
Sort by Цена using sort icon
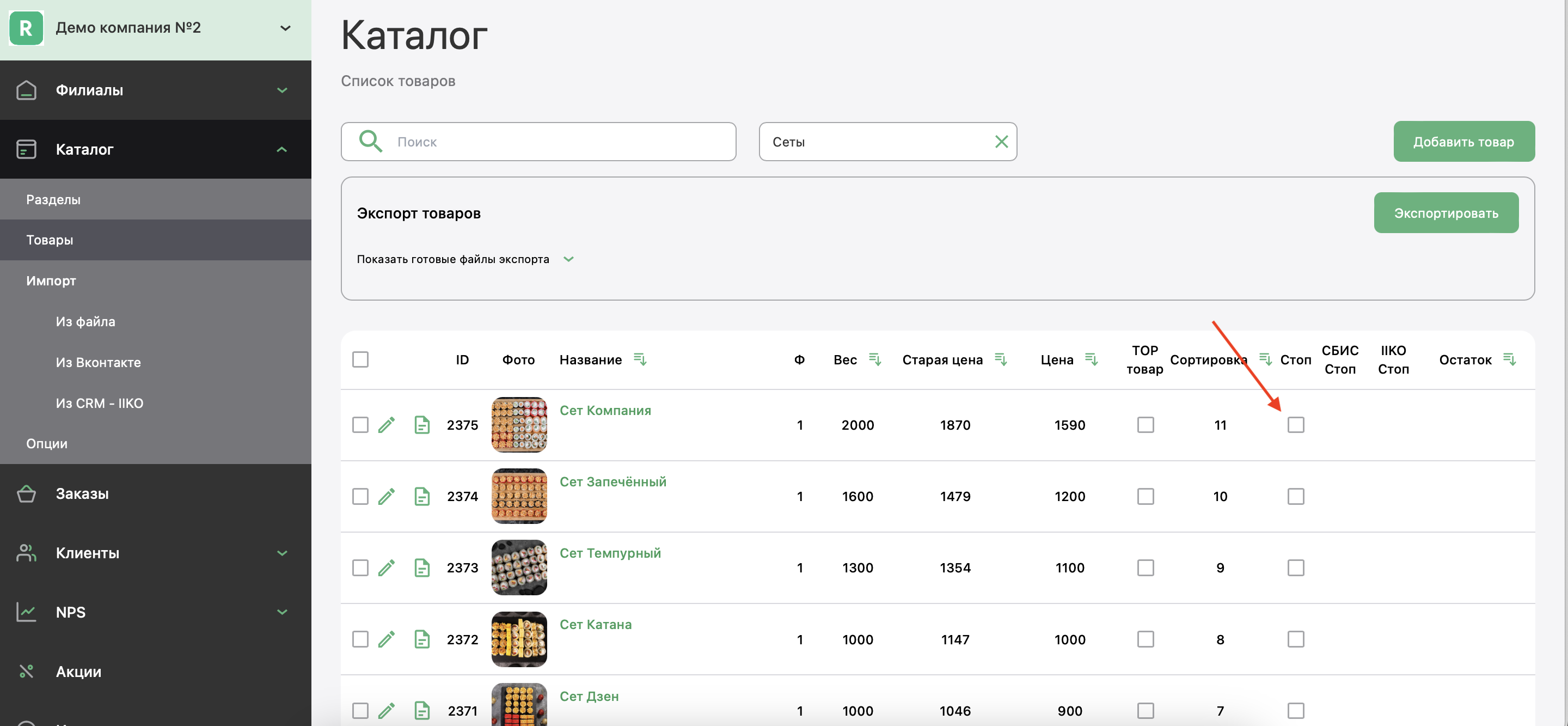click(x=1092, y=359)
